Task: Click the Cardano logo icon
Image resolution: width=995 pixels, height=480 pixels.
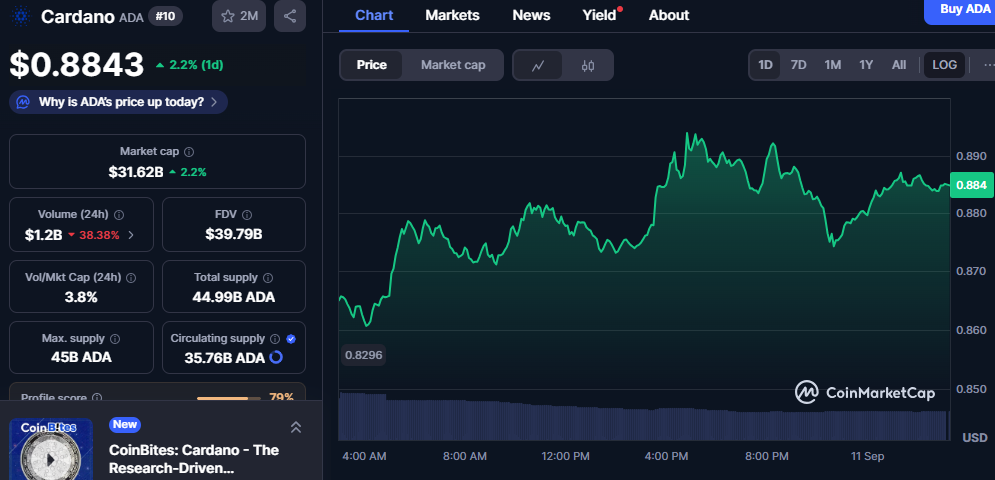Action: coord(21,16)
